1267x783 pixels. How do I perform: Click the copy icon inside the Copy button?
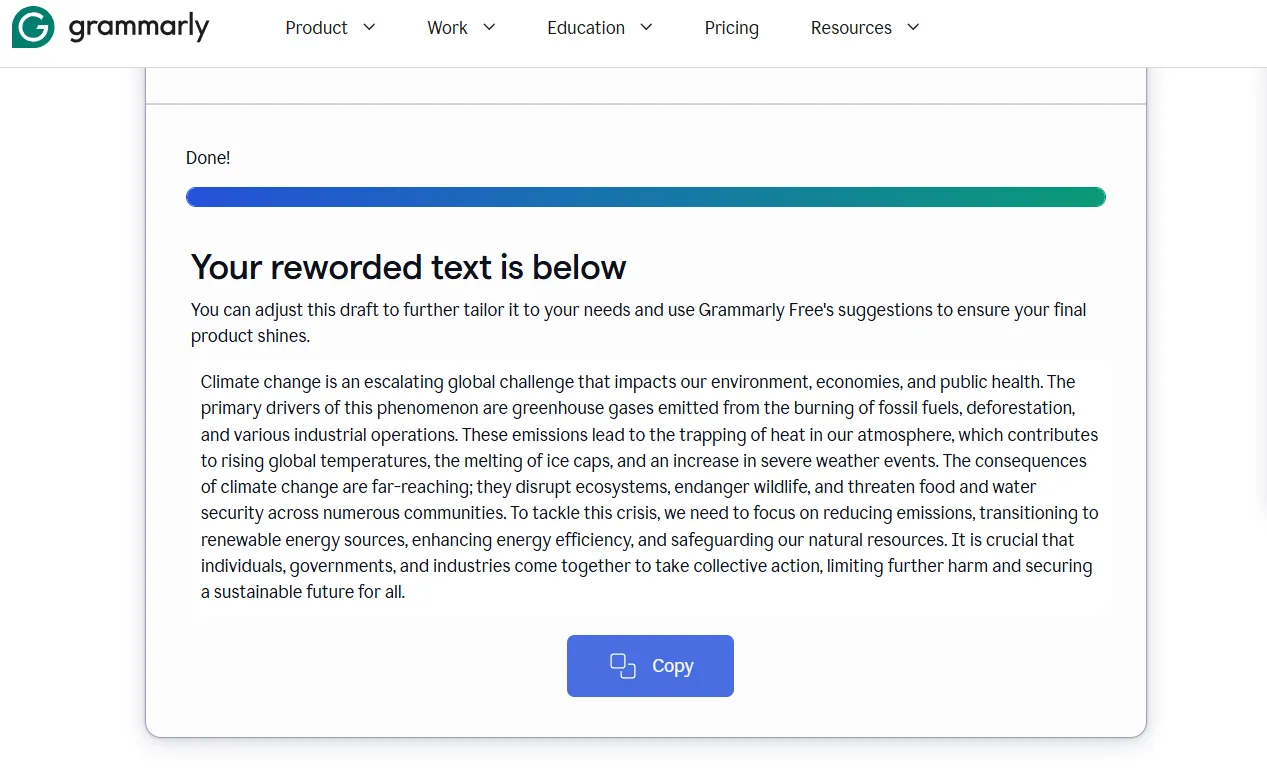pyautogui.click(x=620, y=665)
